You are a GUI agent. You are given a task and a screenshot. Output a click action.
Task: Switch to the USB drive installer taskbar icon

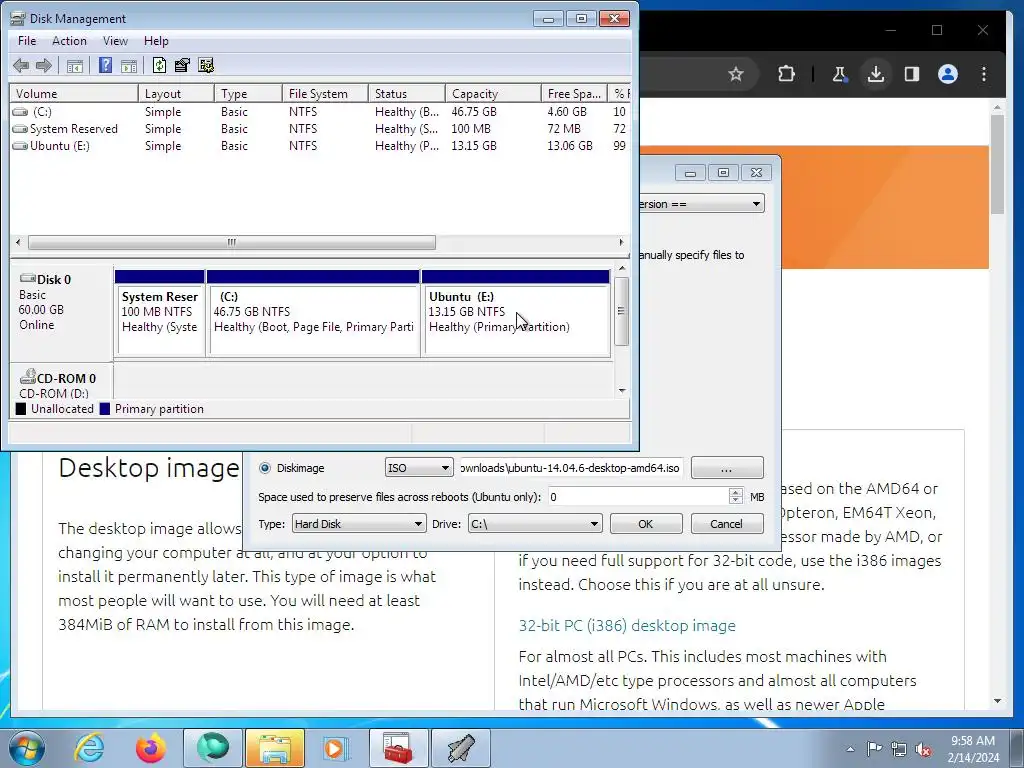pos(461,748)
